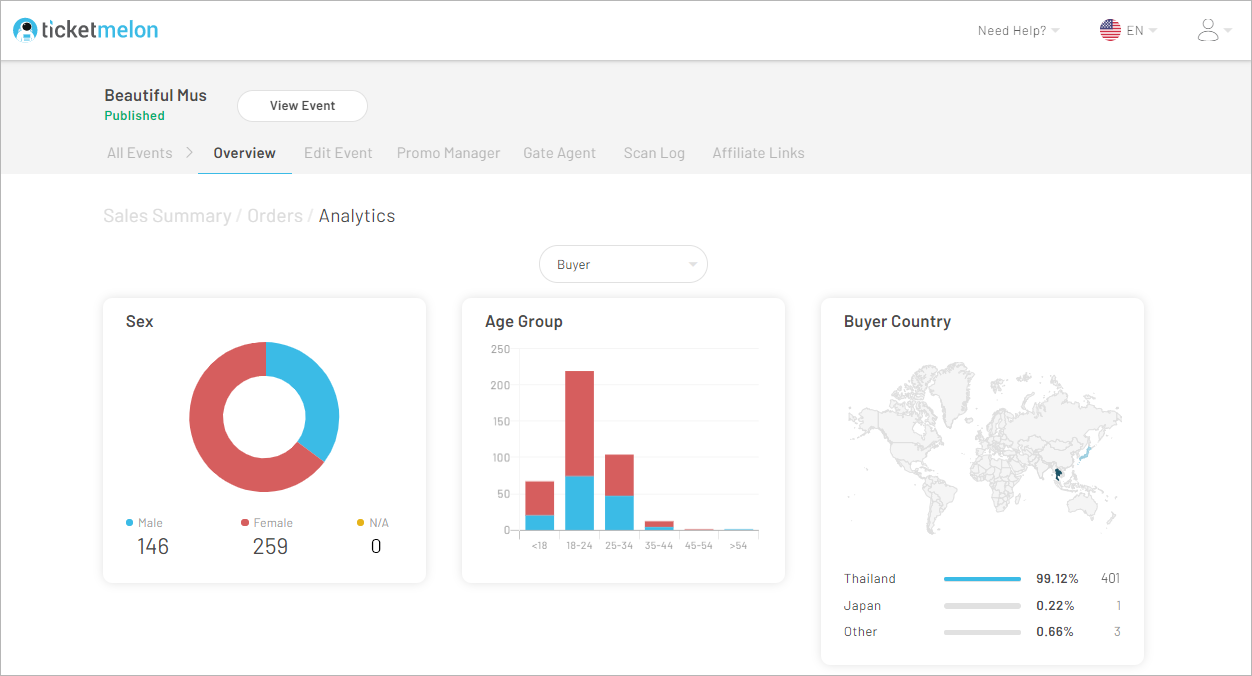This screenshot has height=676, width=1252.
Task: Open the Affiliate Links tab
Action: 758,153
